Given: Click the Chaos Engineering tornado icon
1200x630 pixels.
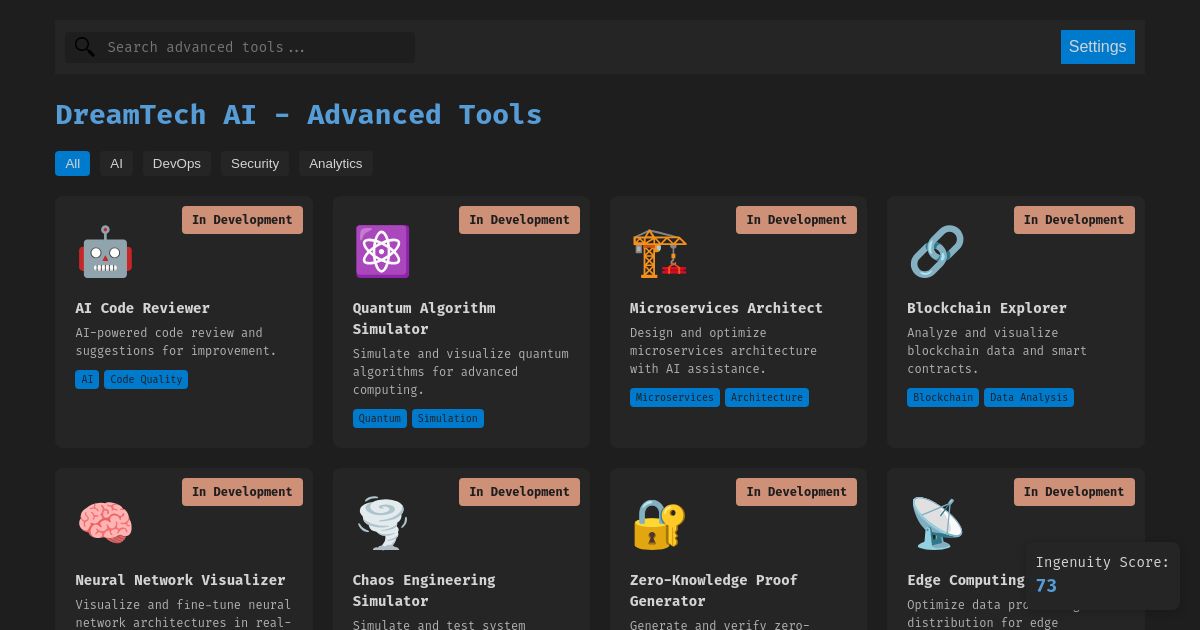Looking at the screenshot, I should coord(382,523).
